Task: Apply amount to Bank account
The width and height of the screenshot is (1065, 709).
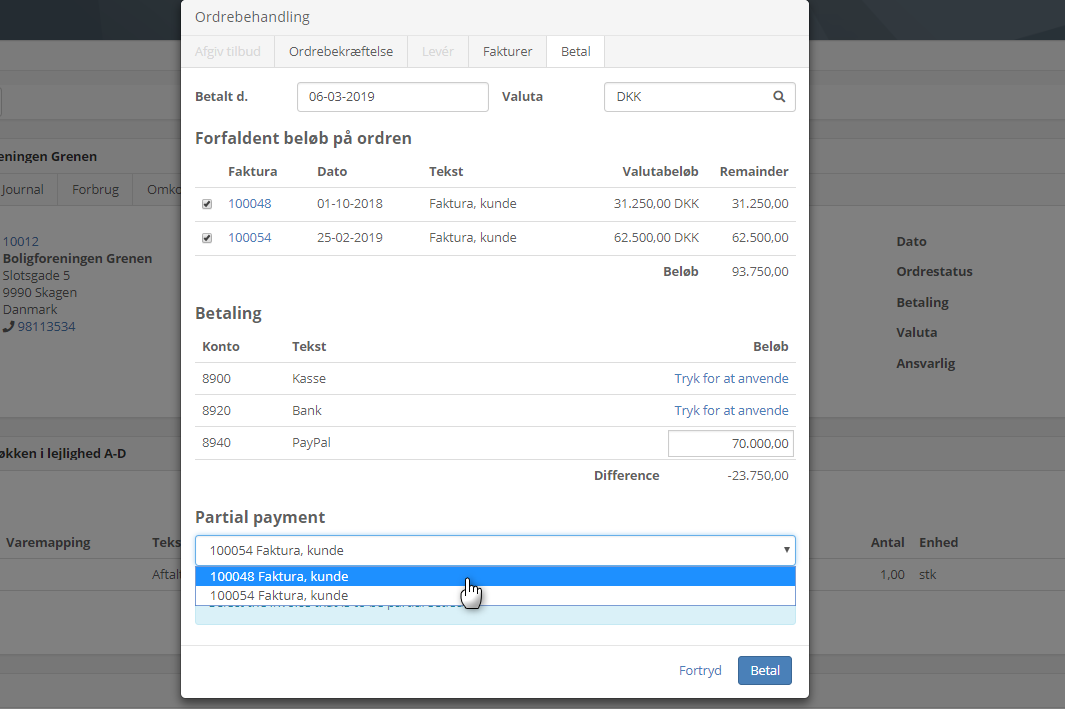Action: pos(731,411)
